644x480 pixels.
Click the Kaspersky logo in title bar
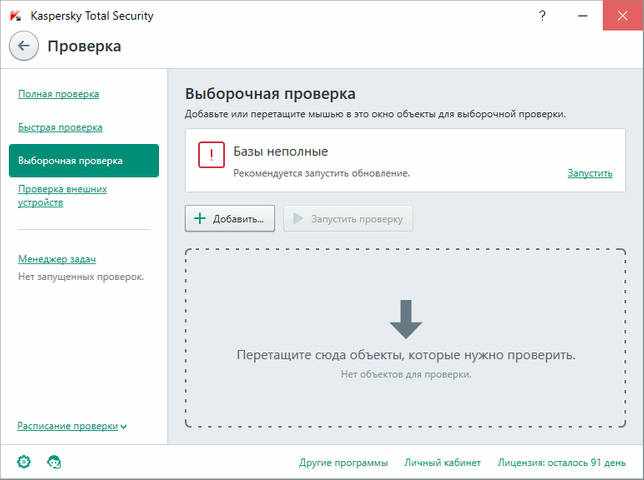click(x=15, y=16)
